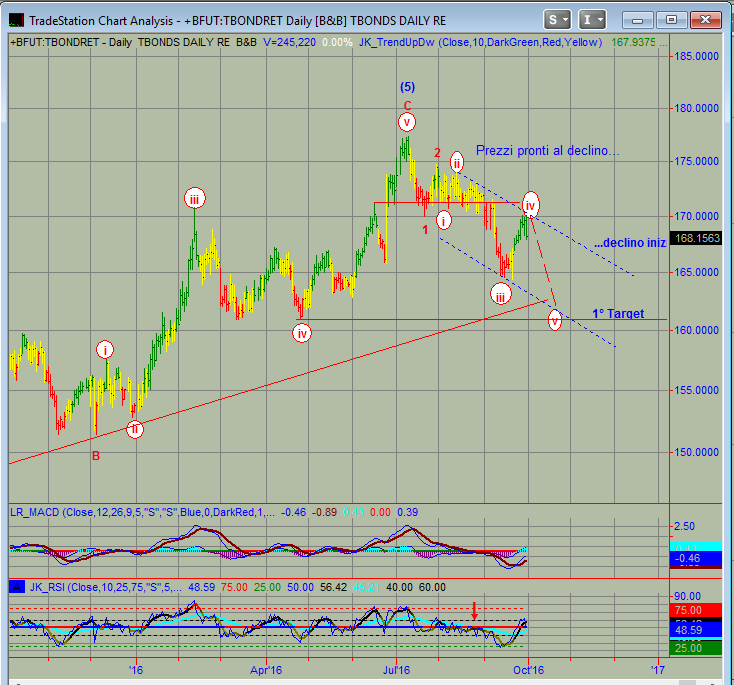Click the 165.0000 price axis label

point(696,272)
